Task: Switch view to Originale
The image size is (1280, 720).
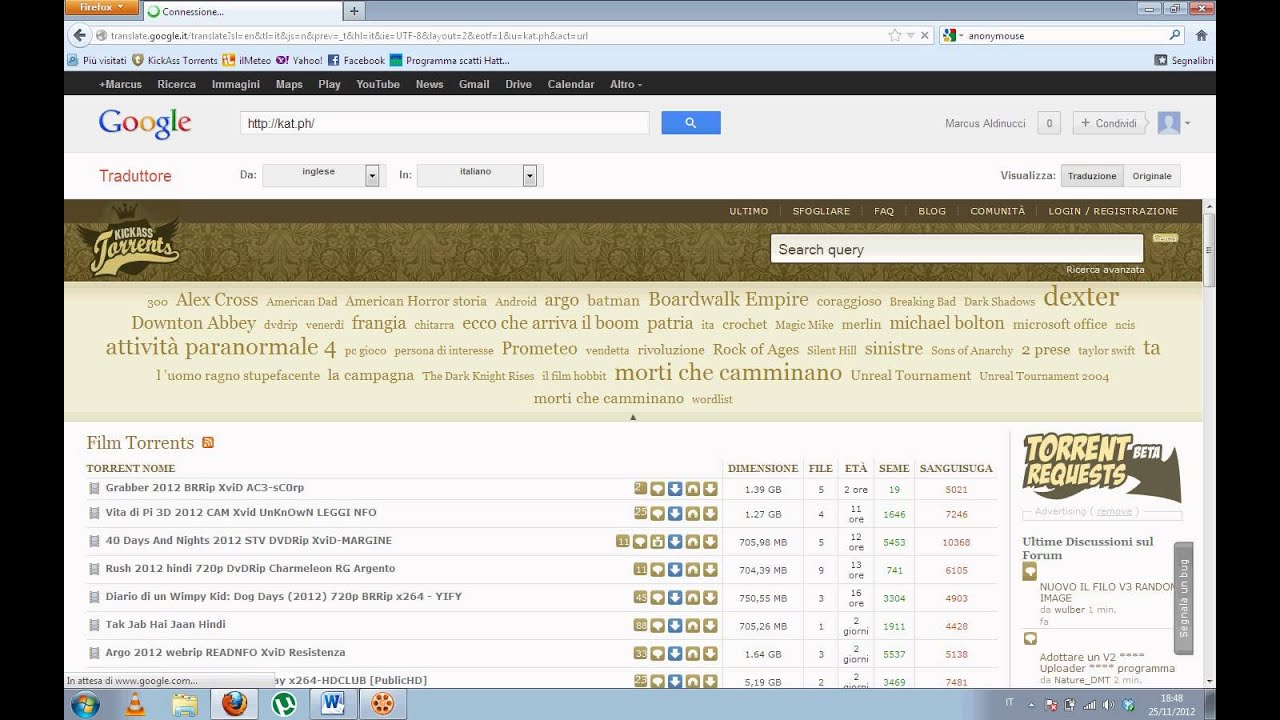Action: tap(1151, 176)
